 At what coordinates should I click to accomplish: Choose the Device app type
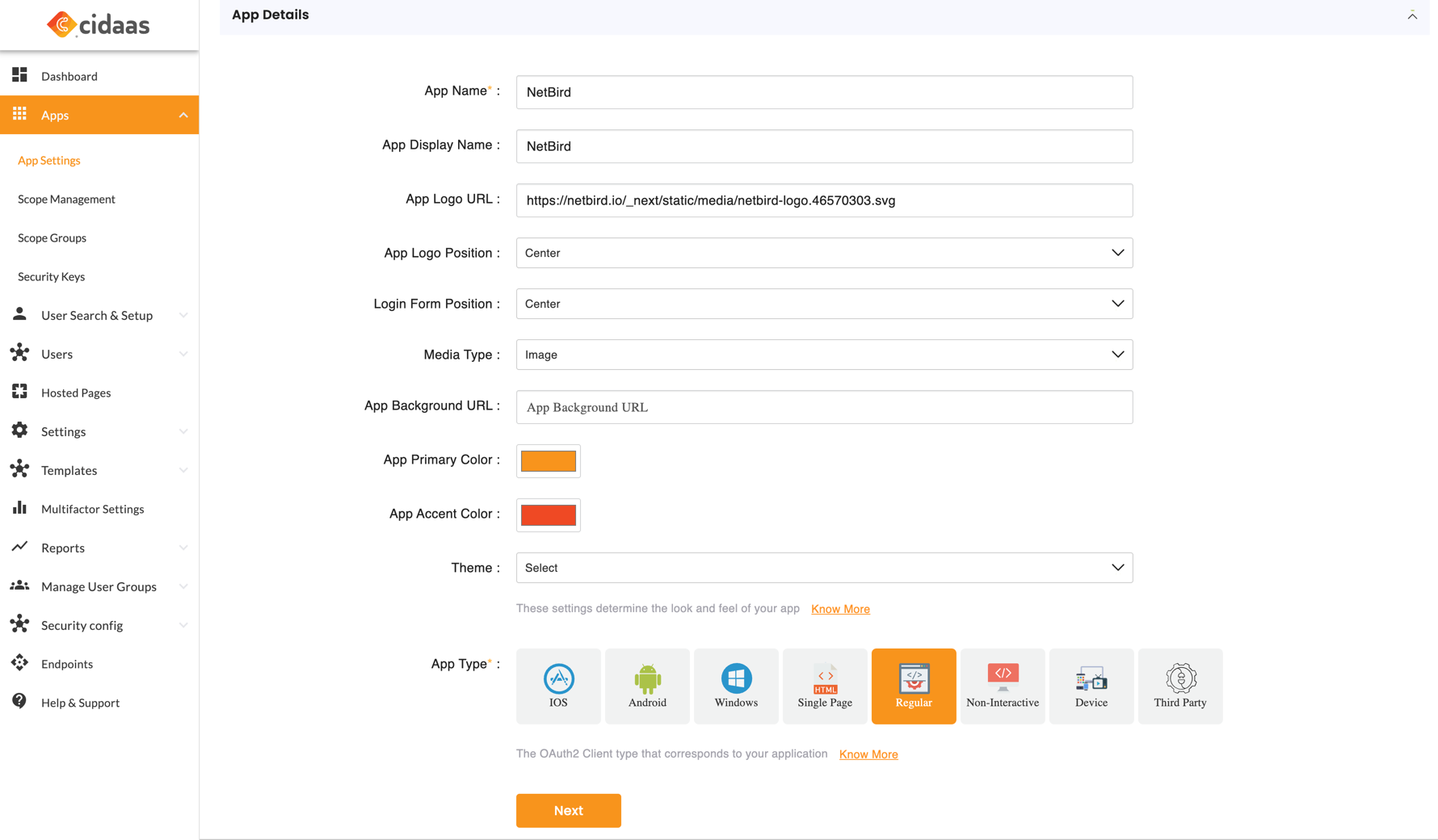(1091, 686)
